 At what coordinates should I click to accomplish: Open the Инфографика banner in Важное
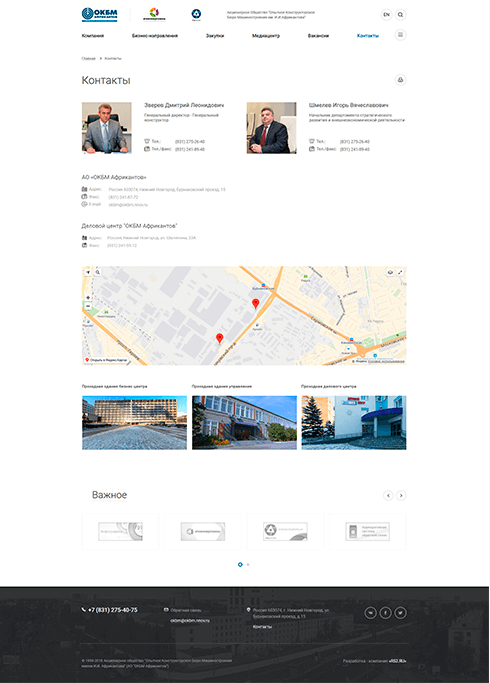[121, 531]
